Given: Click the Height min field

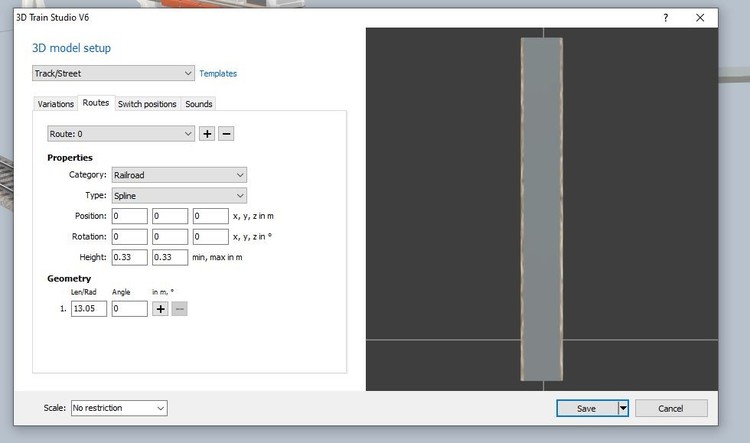Looking at the screenshot, I should coord(130,257).
